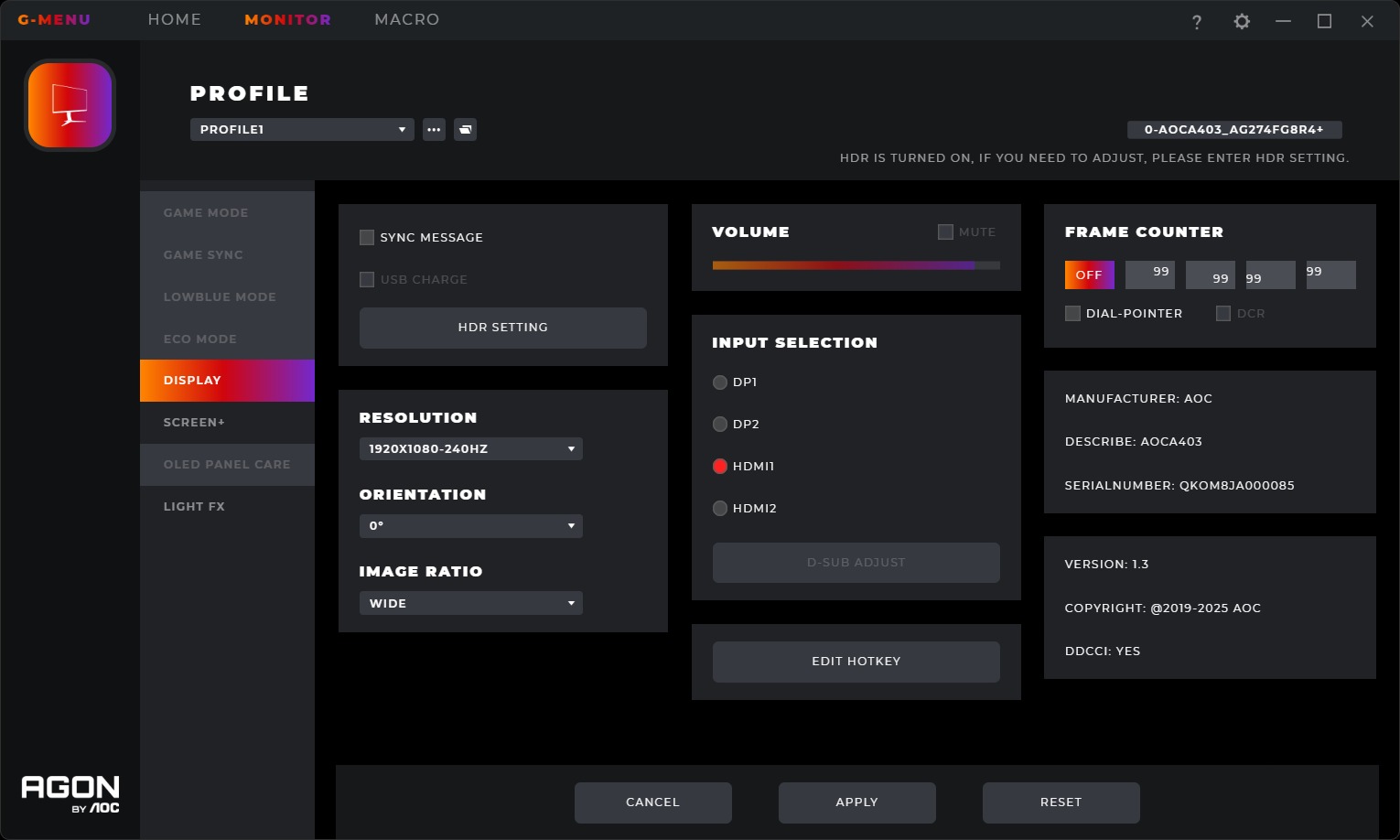1400x840 pixels.
Task: Click the Reset button
Action: (x=1061, y=802)
